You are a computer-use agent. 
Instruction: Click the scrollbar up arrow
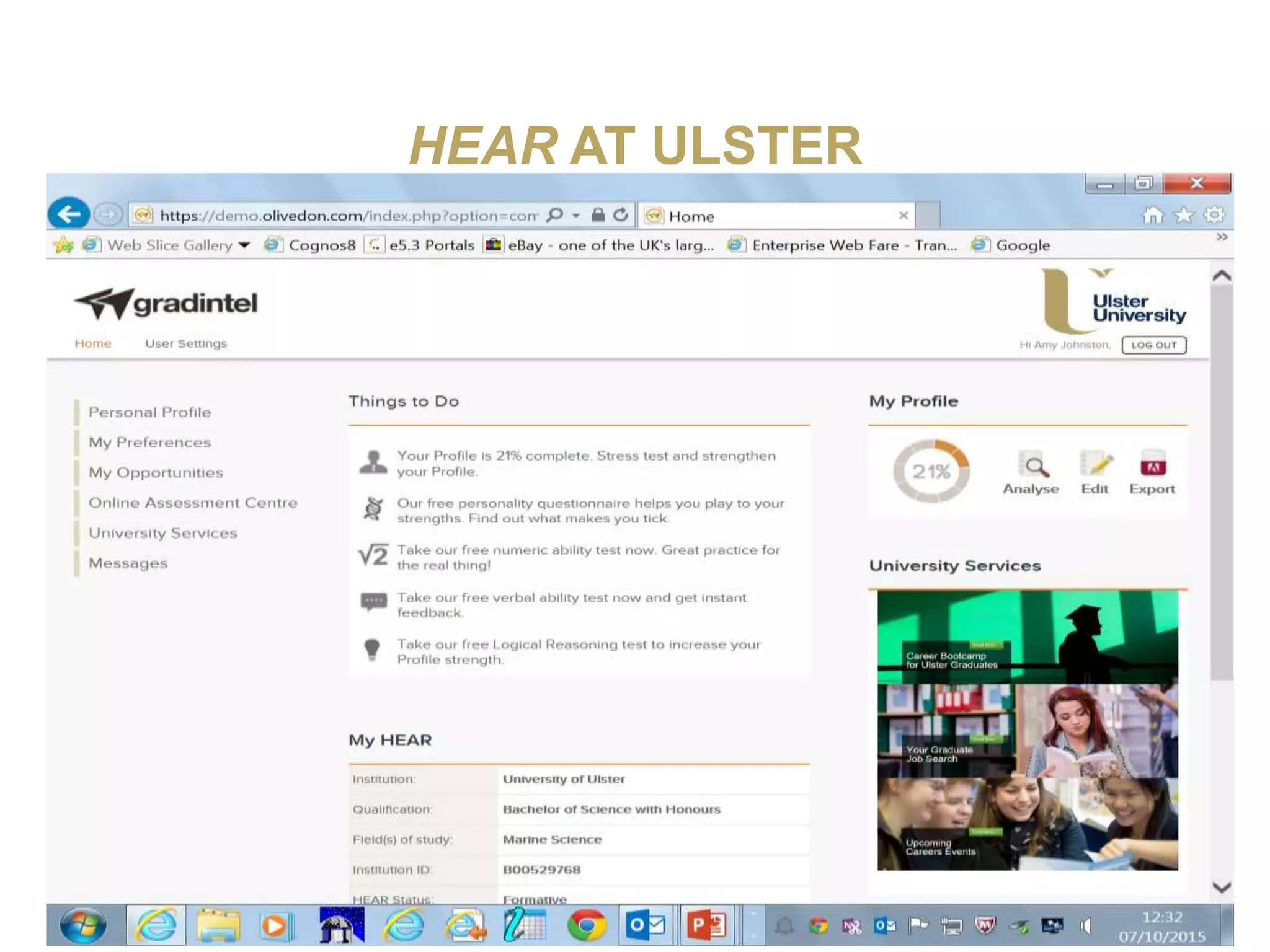point(1221,275)
